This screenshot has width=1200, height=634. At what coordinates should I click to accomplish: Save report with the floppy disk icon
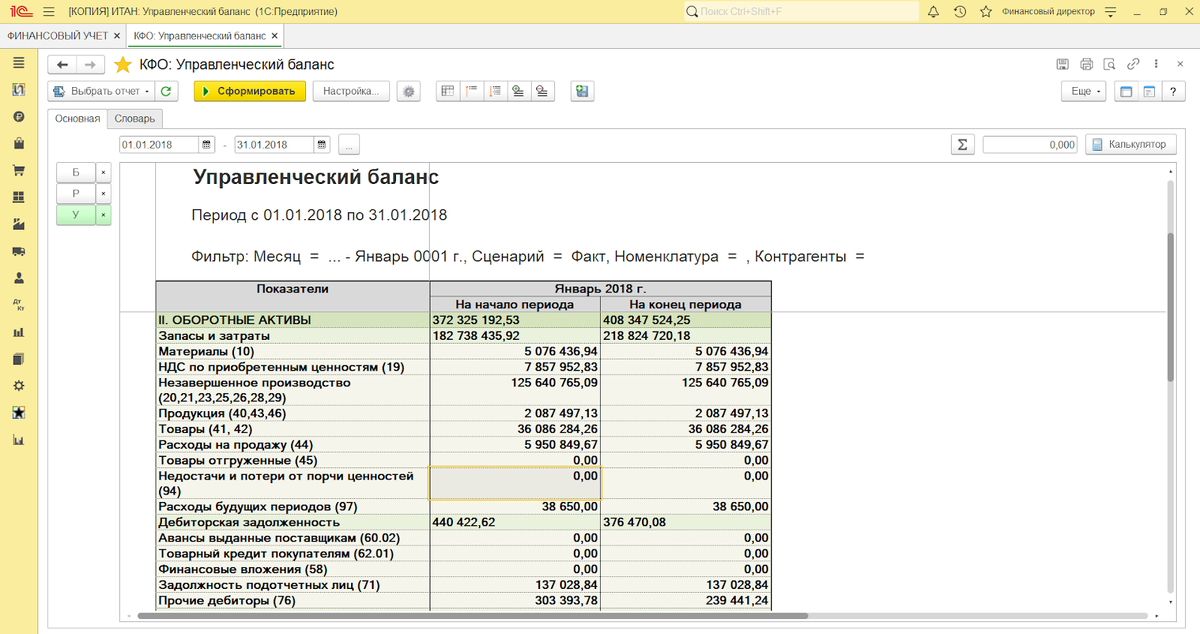(1063, 64)
